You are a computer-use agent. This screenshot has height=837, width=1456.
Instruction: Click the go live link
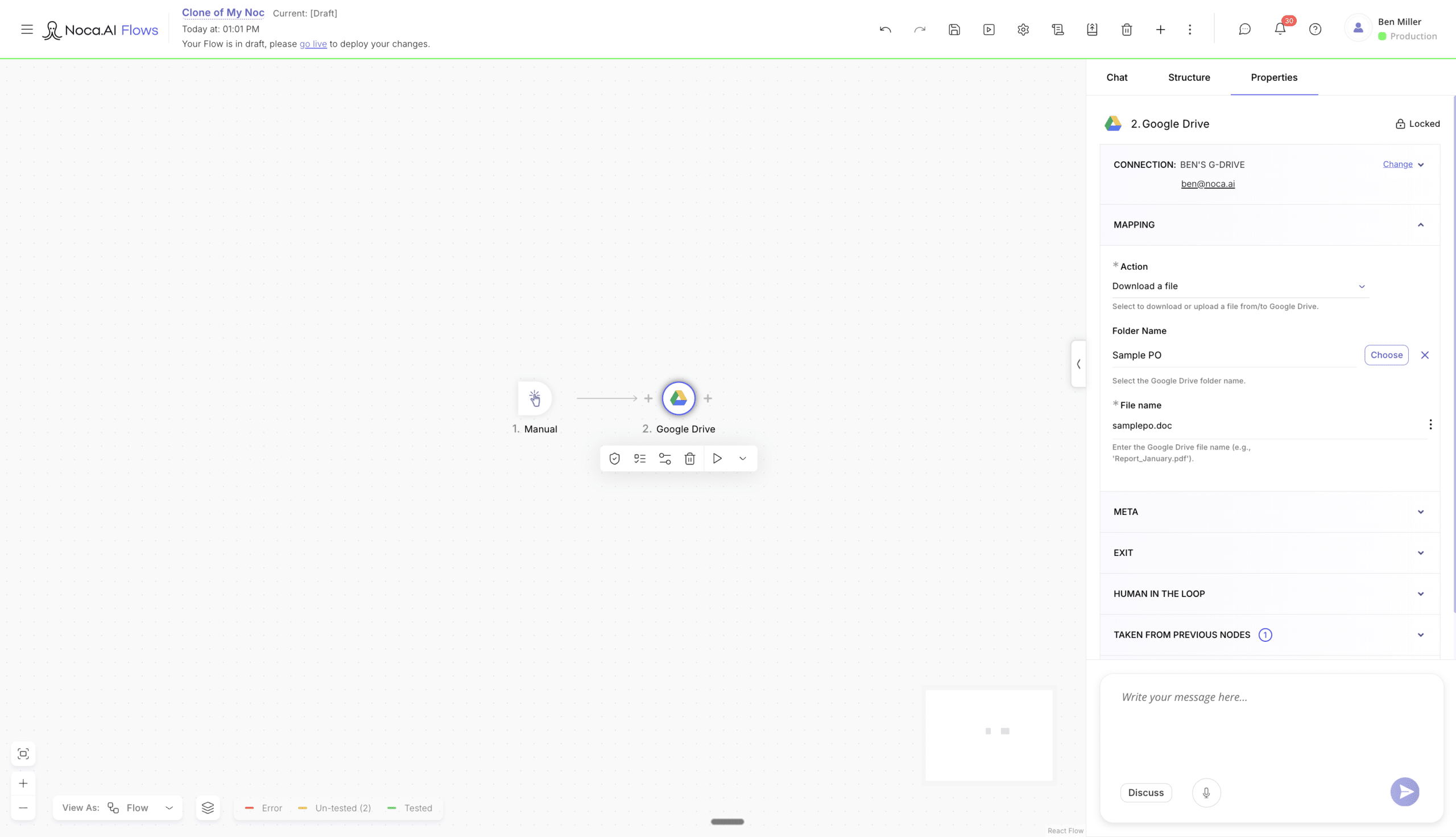click(313, 44)
